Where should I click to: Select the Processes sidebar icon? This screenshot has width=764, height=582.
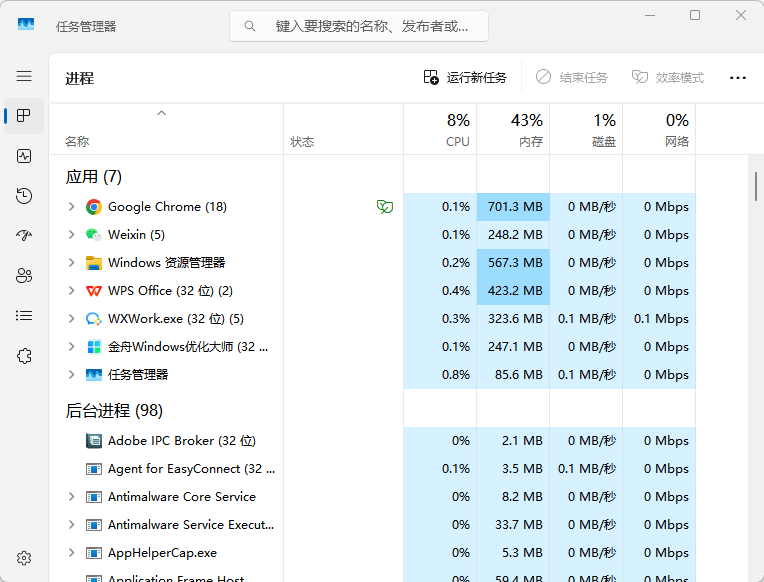click(x=24, y=116)
